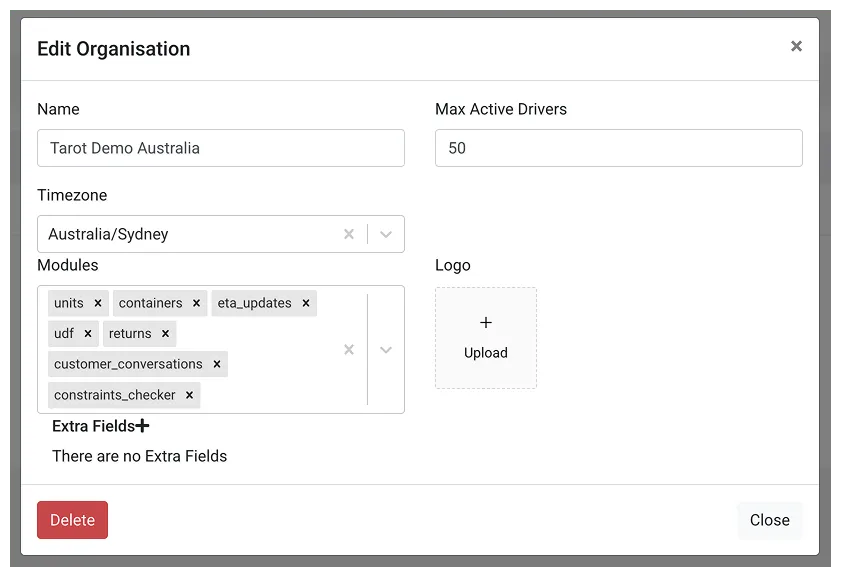Image resolution: width=841 pixels, height=577 pixels.
Task: Open the Timezone dropdown list
Action: [386, 234]
